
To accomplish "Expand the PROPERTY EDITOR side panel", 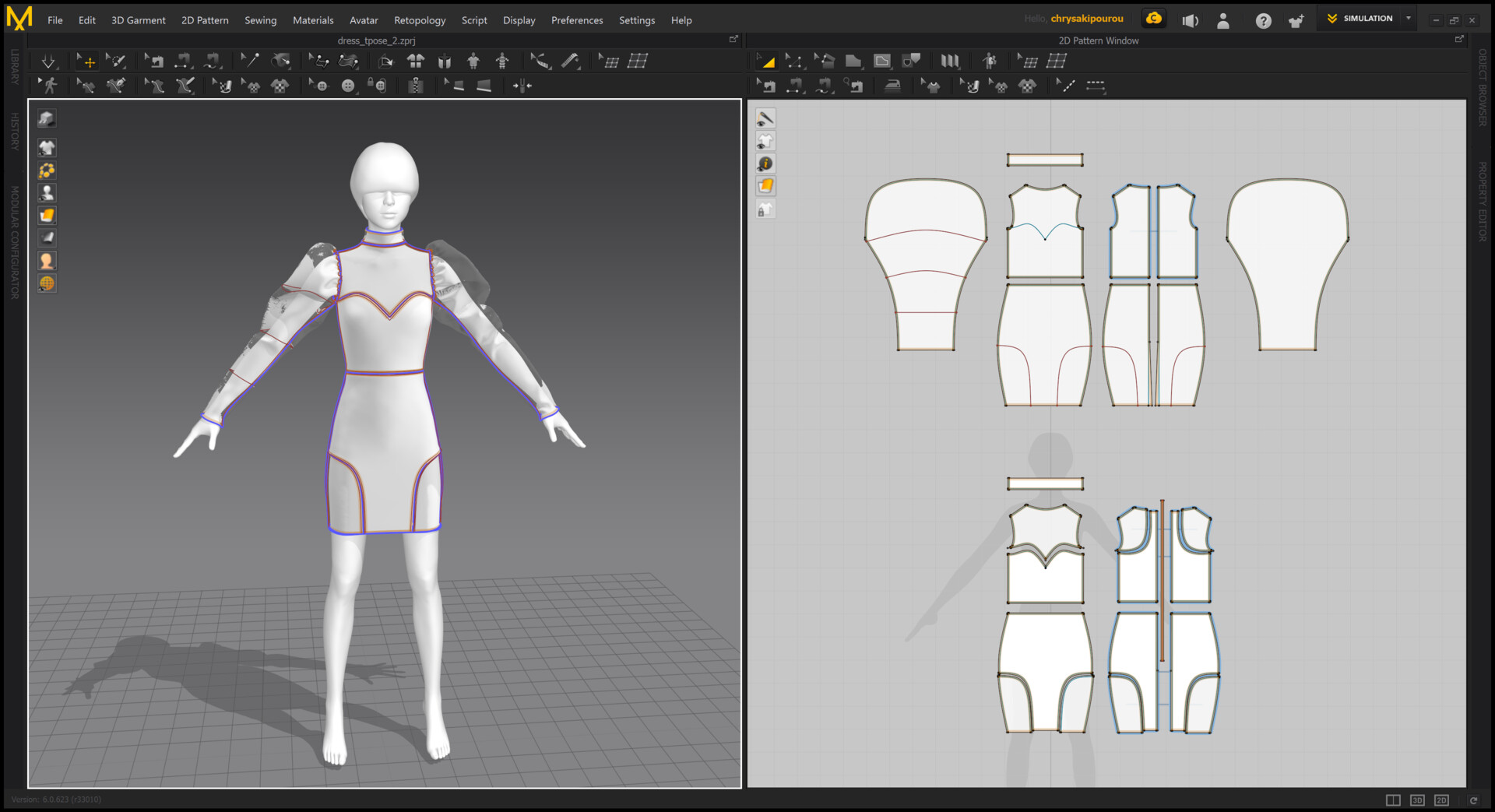I will [x=1483, y=201].
